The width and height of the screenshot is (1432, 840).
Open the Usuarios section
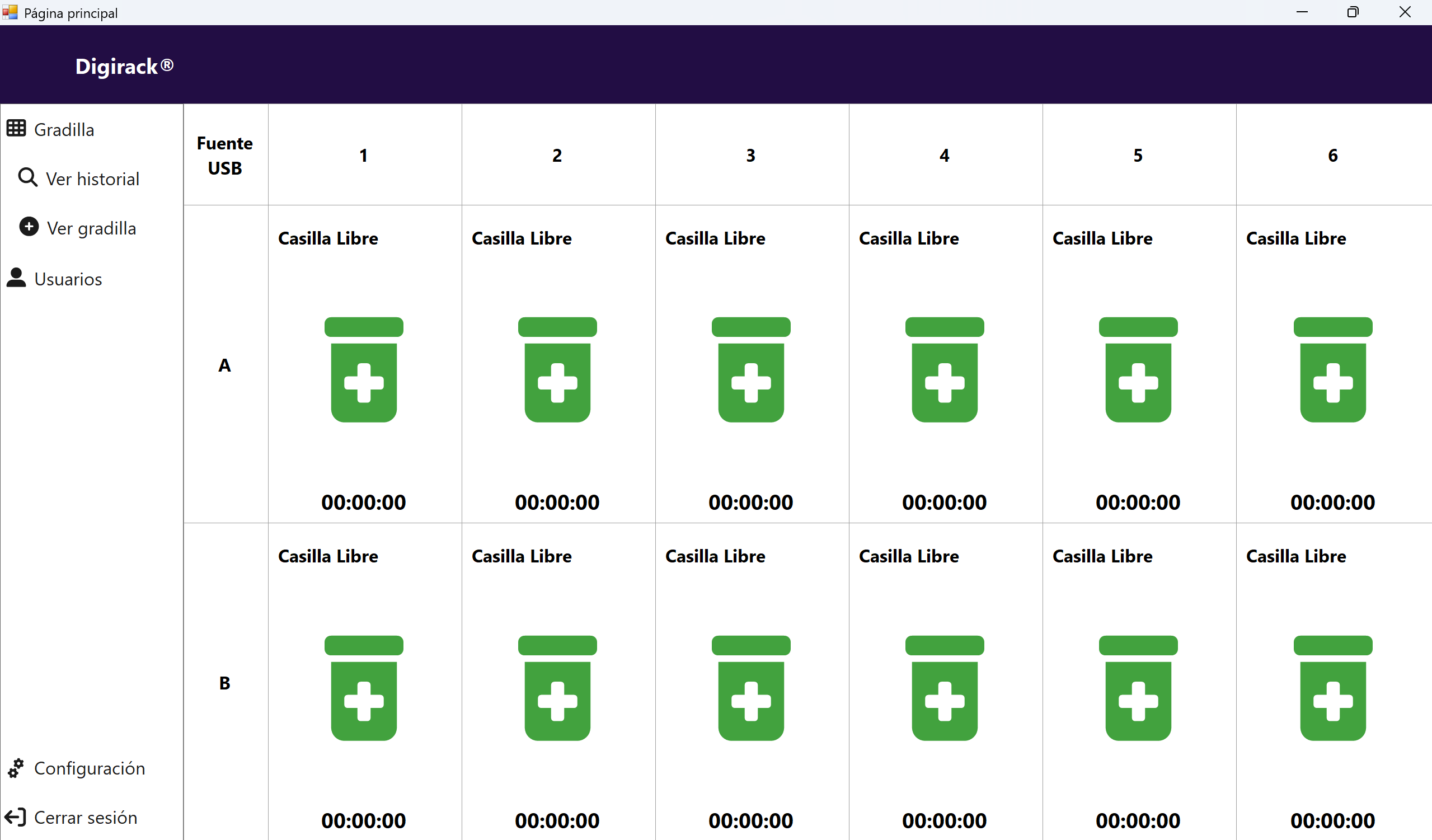(68, 279)
